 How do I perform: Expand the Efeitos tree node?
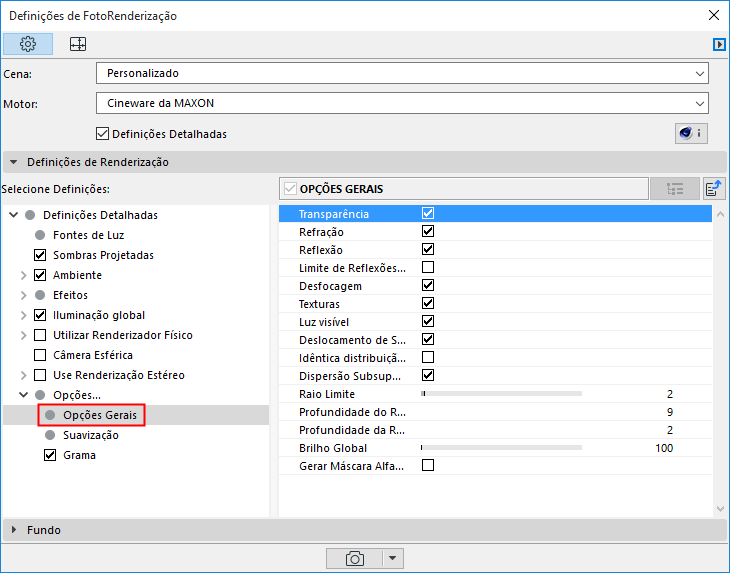point(23,295)
